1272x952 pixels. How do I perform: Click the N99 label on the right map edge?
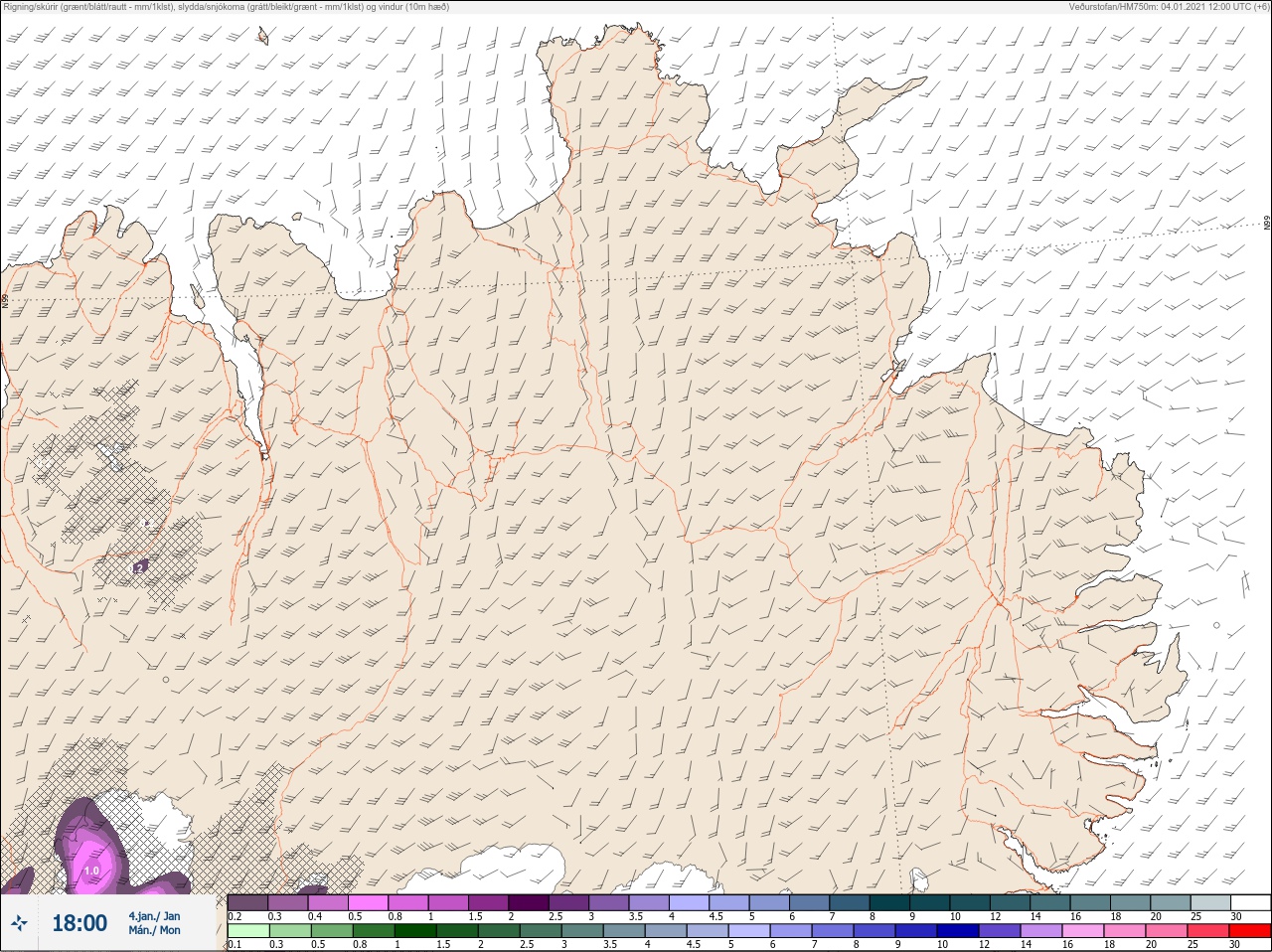point(1267,224)
